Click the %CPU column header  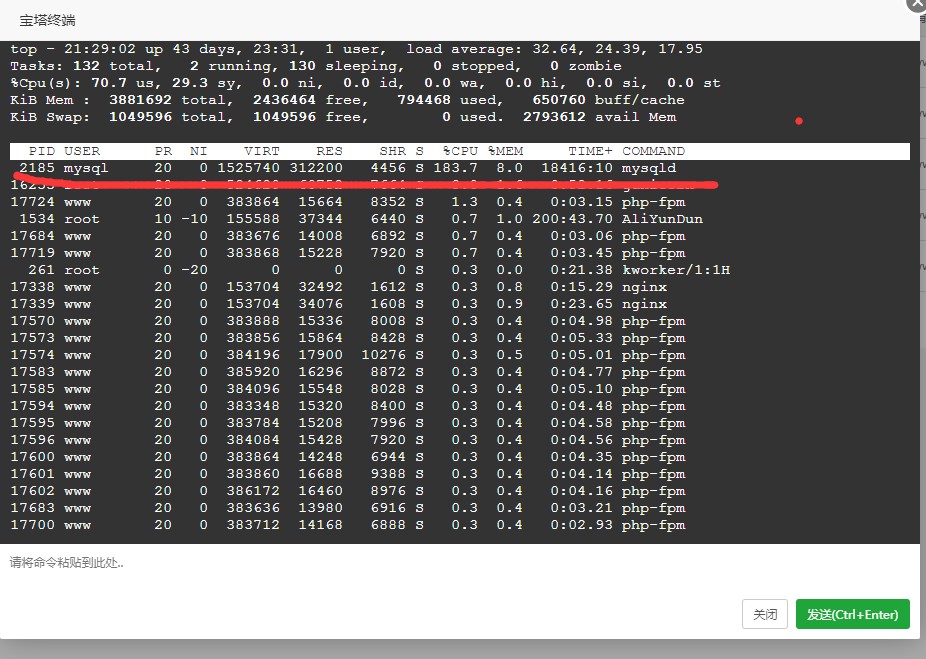[461, 152]
